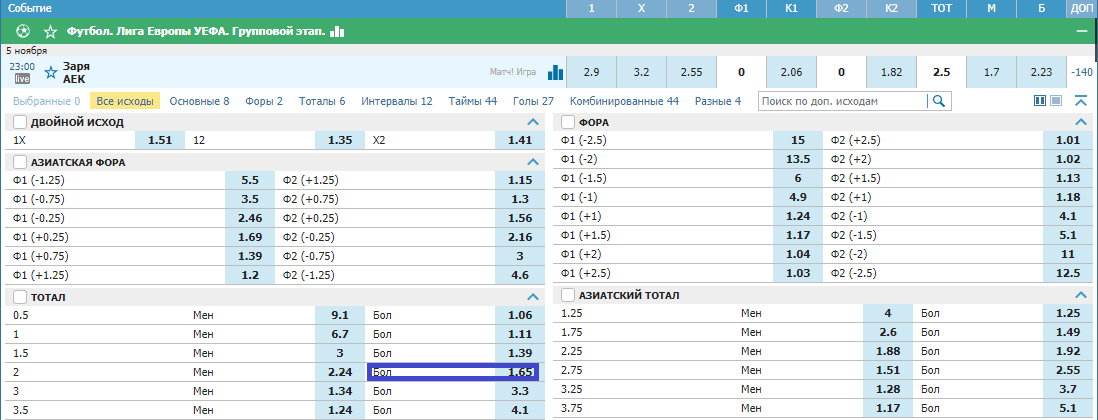
Task: Select Ф1 (+0.75) odds 1.39
Action: coord(250,256)
